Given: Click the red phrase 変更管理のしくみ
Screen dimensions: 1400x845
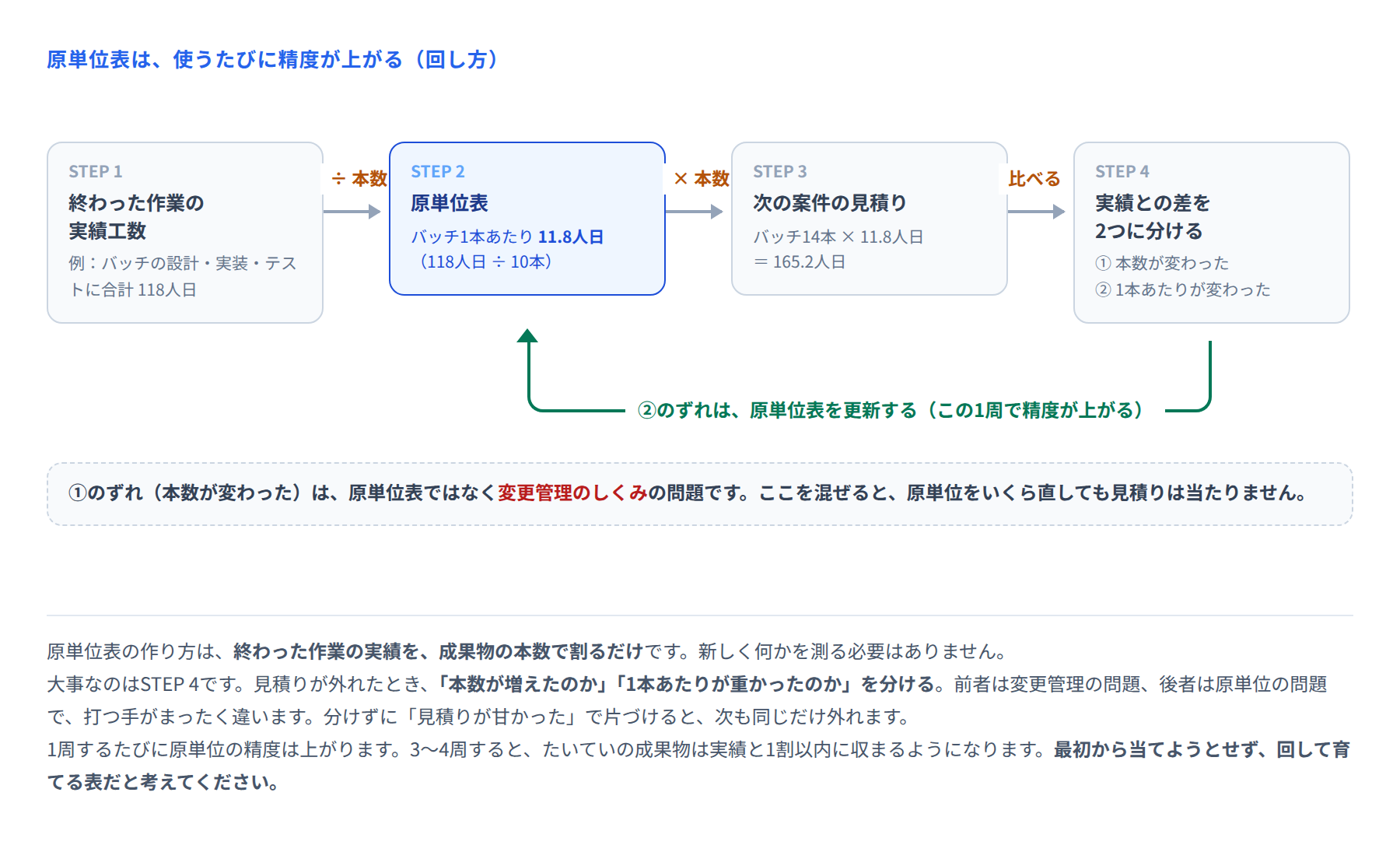Looking at the screenshot, I should (x=572, y=493).
